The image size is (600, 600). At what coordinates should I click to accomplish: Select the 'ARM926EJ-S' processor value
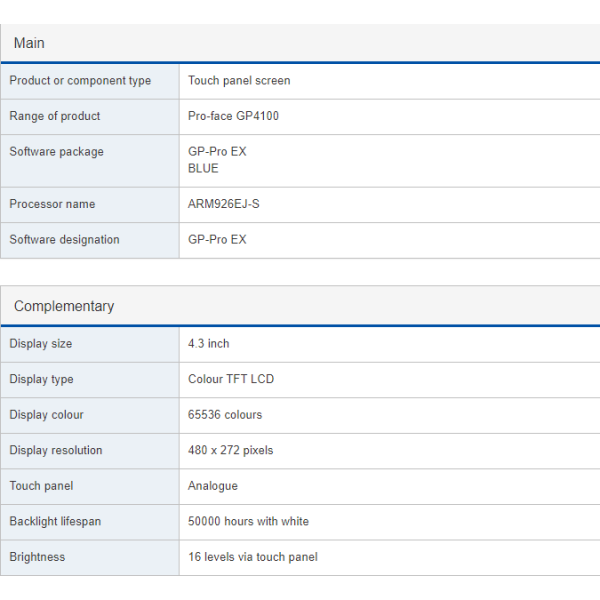pyautogui.click(x=223, y=204)
